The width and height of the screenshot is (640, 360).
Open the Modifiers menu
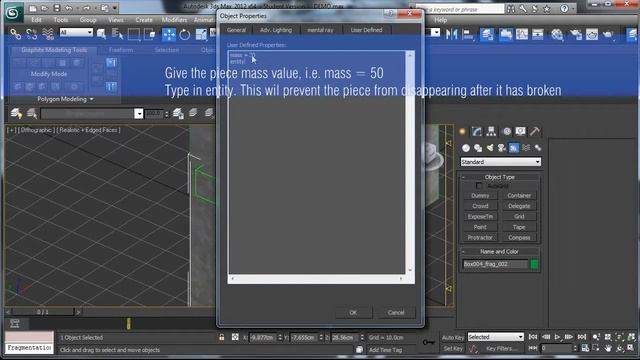click(x=174, y=20)
